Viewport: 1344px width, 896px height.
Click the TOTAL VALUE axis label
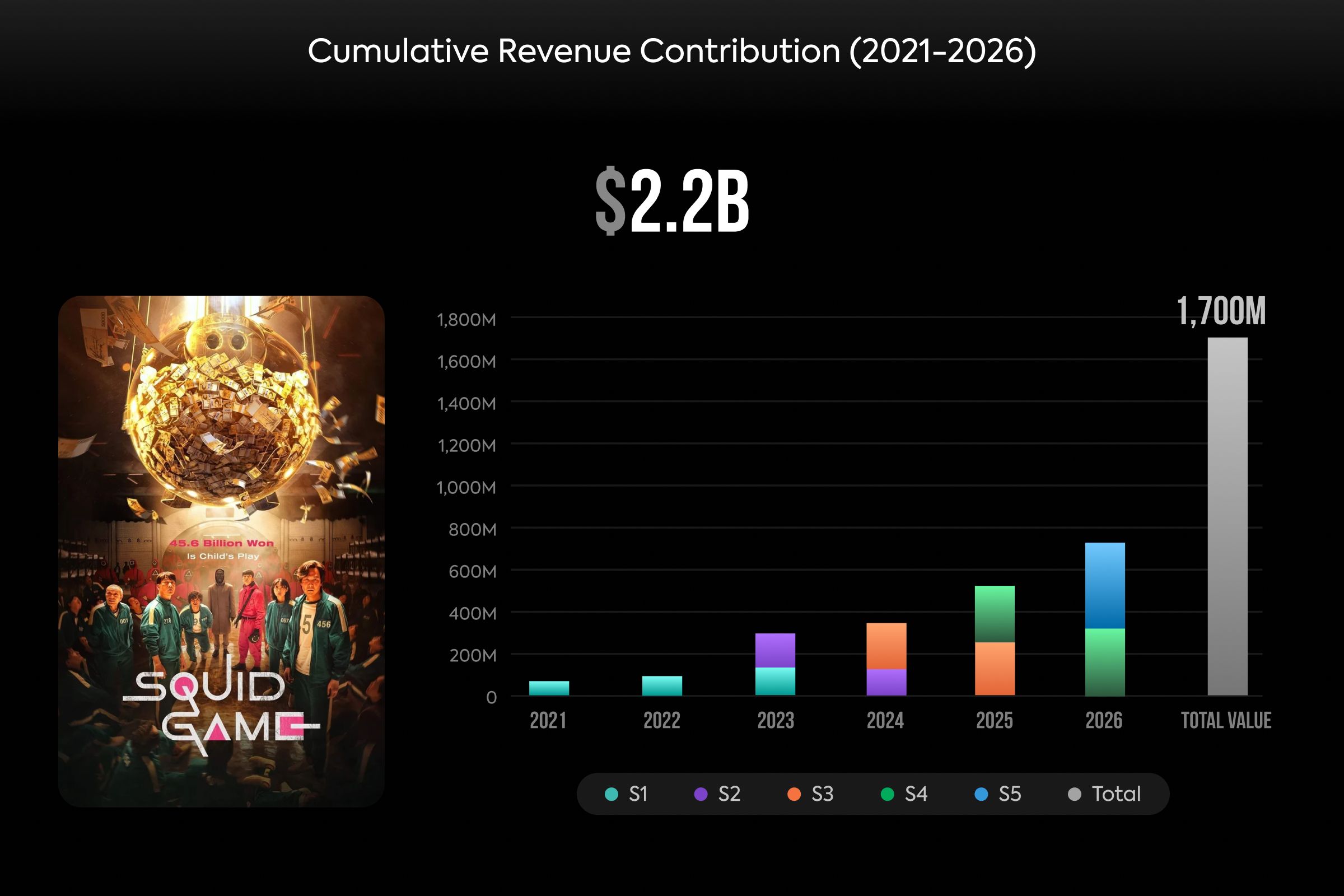[x=1226, y=720]
